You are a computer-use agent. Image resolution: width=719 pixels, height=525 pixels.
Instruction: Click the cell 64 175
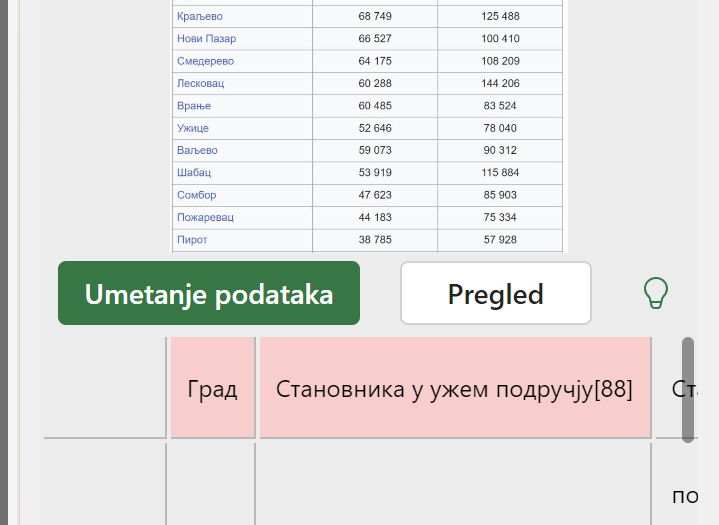point(375,61)
